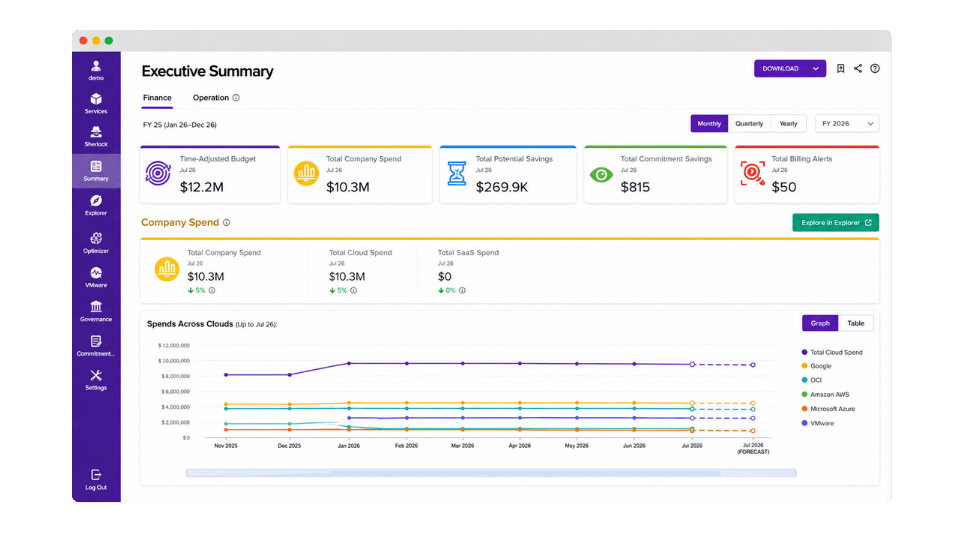Screen dimensions: 960x540
Task: Open the Governance building icon
Action: [x=96, y=306]
